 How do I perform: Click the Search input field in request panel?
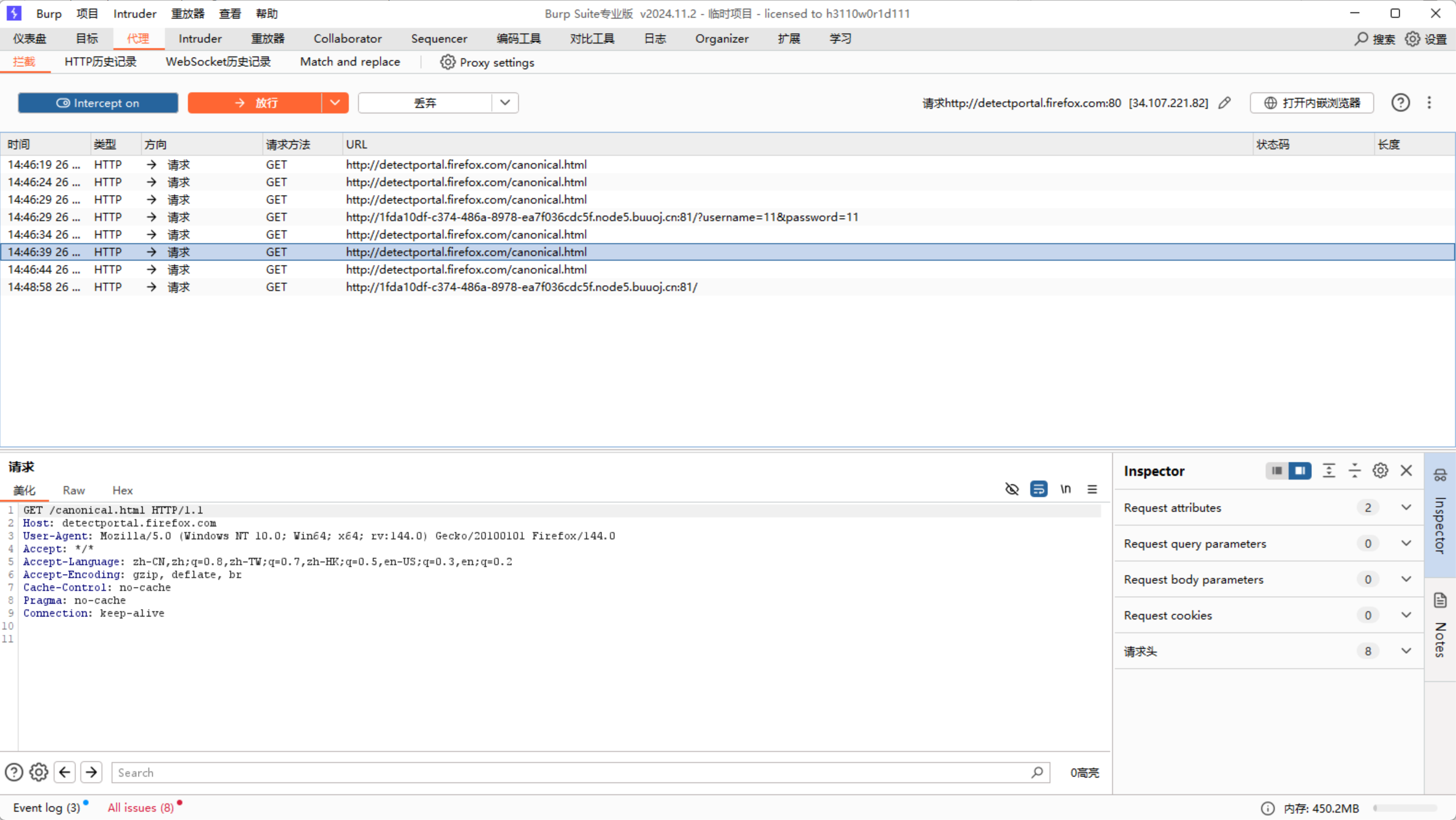tap(570, 773)
